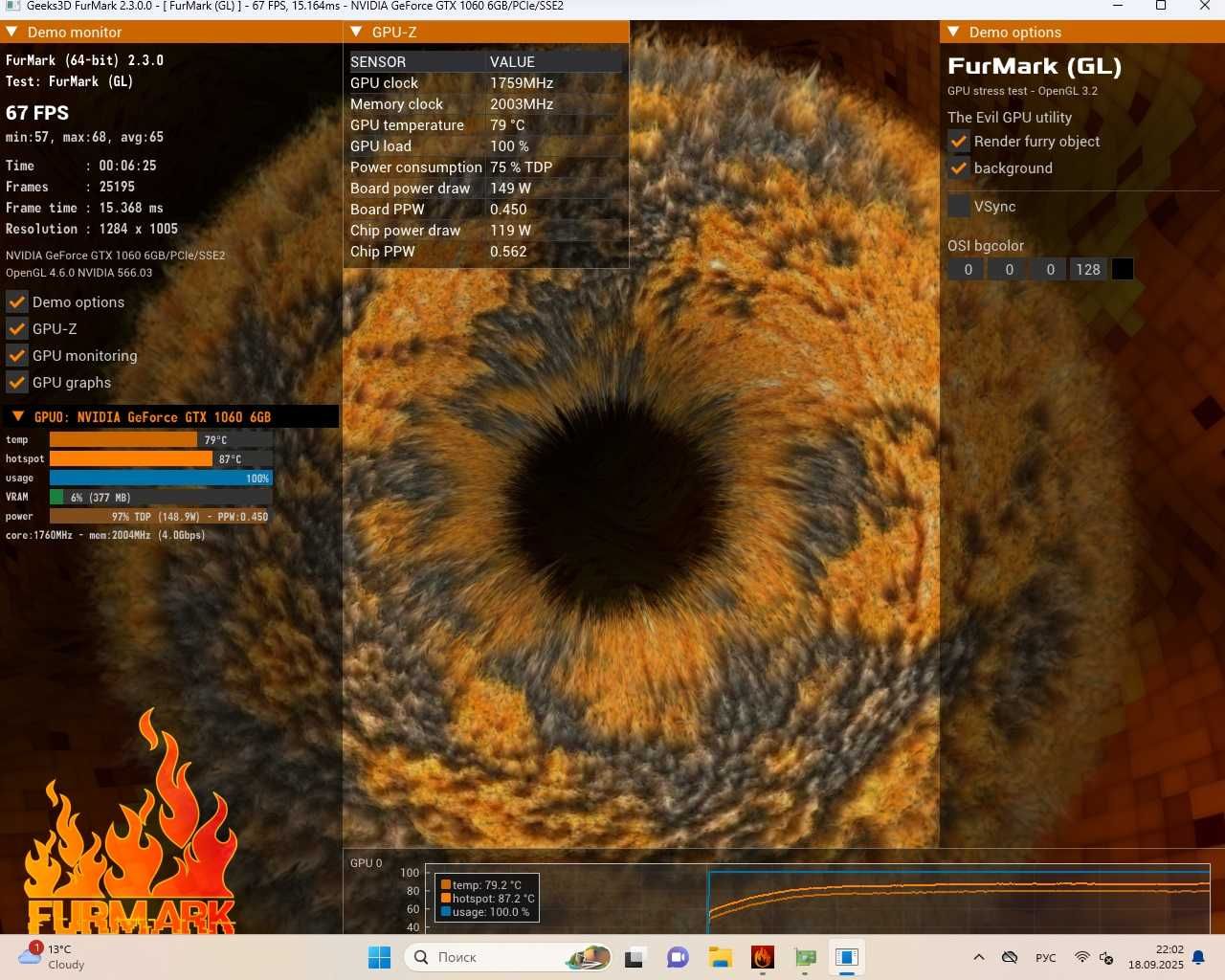Open the purple chat app on taskbar

678,957
